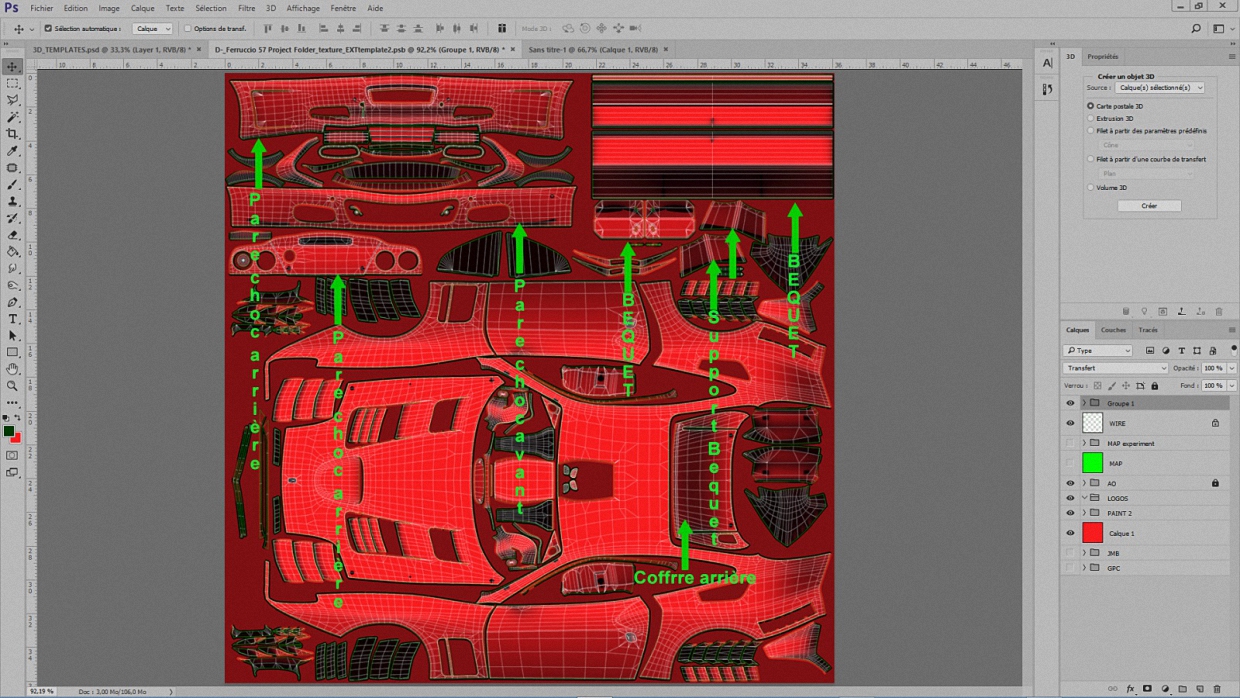The image size is (1240, 698).
Task: Hide the Calque 1 layer
Action: pyautogui.click(x=1070, y=533)
